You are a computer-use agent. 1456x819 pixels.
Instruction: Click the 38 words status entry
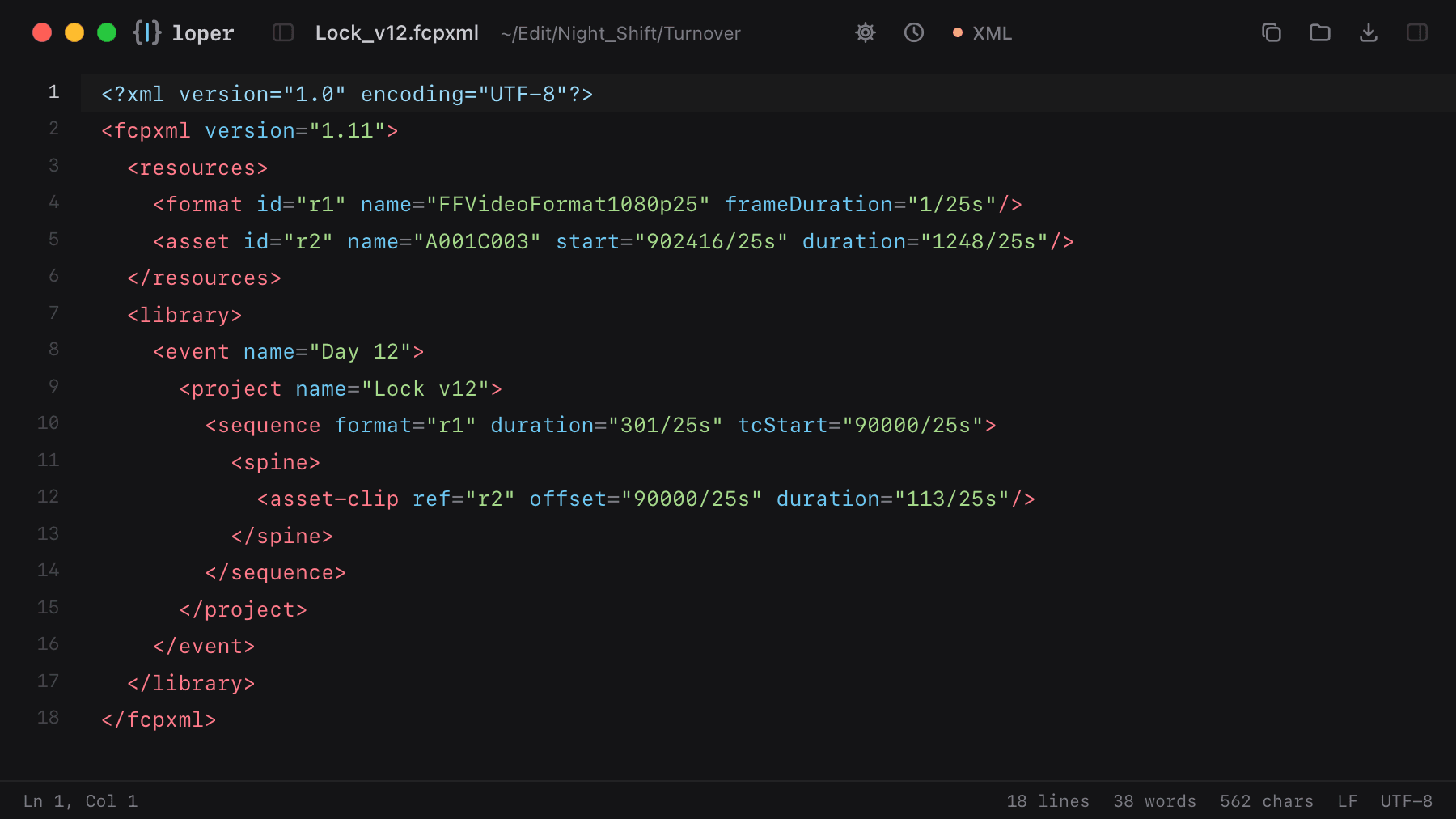[1154, 801]
